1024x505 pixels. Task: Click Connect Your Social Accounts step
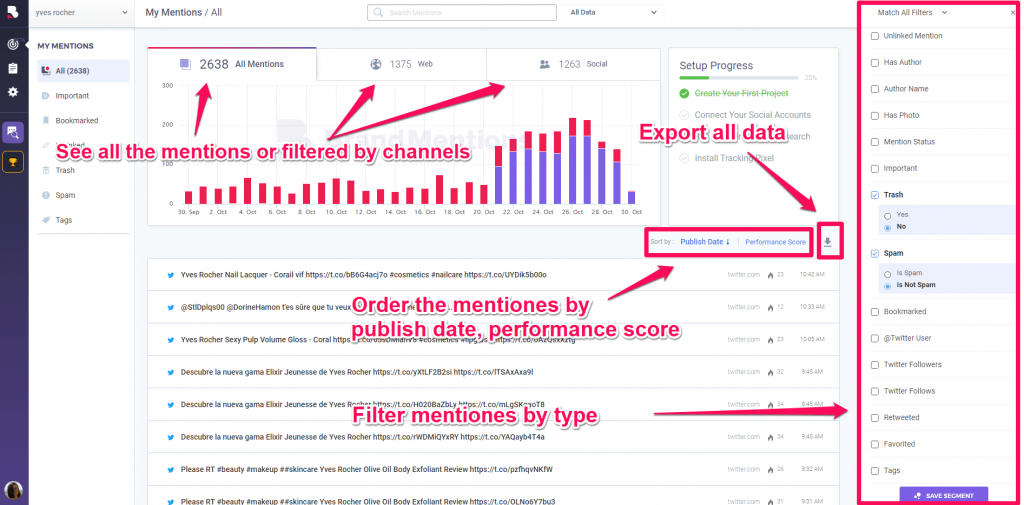(752, 115)
